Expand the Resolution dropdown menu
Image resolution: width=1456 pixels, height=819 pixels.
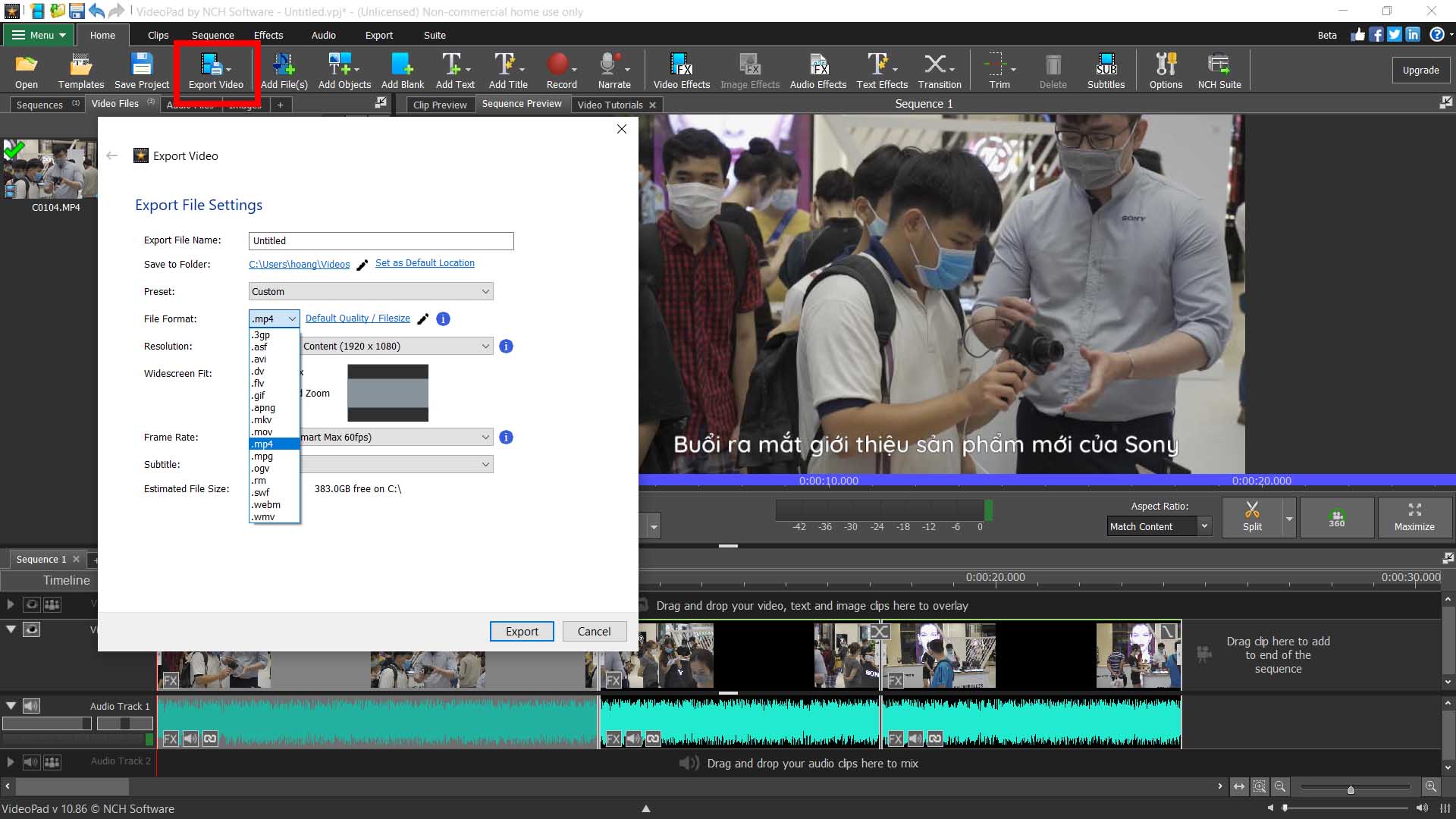(x=485, y=345)
